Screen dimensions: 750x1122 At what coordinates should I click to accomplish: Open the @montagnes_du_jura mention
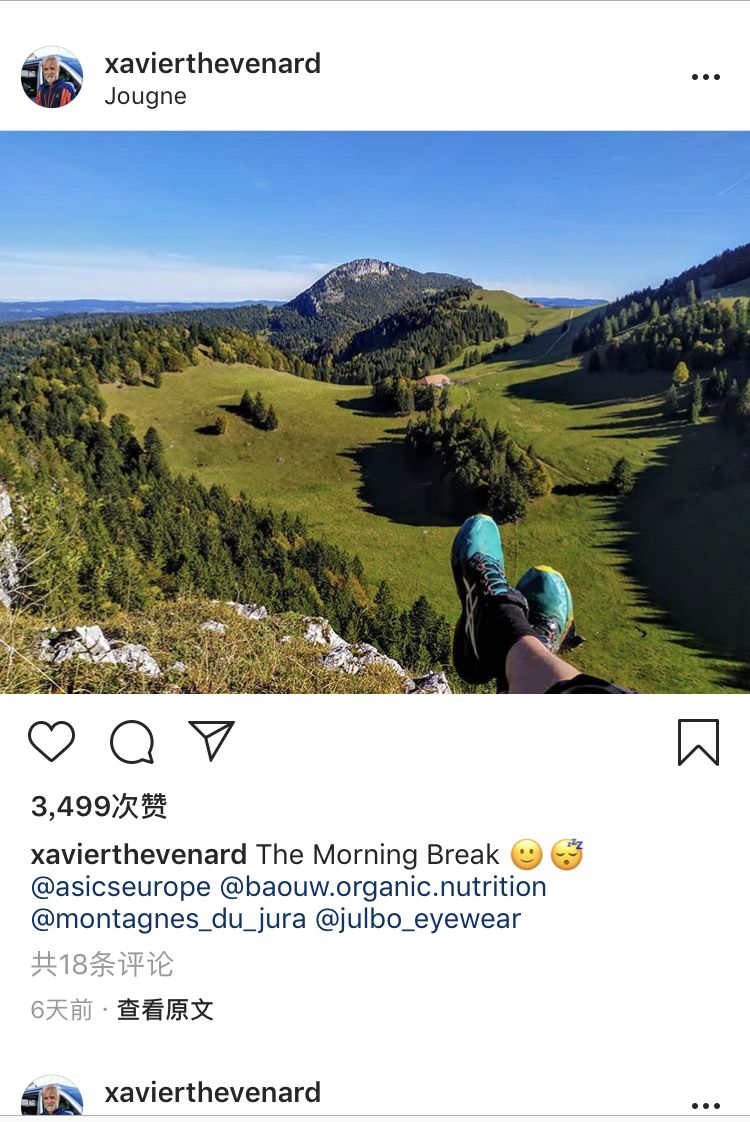(168, 919)
